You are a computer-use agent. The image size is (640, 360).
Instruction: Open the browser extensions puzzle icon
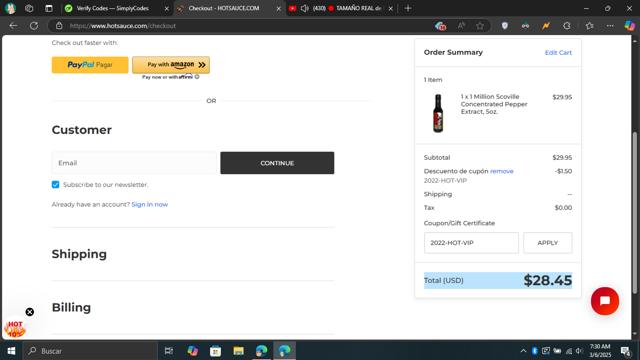point(567,26)
